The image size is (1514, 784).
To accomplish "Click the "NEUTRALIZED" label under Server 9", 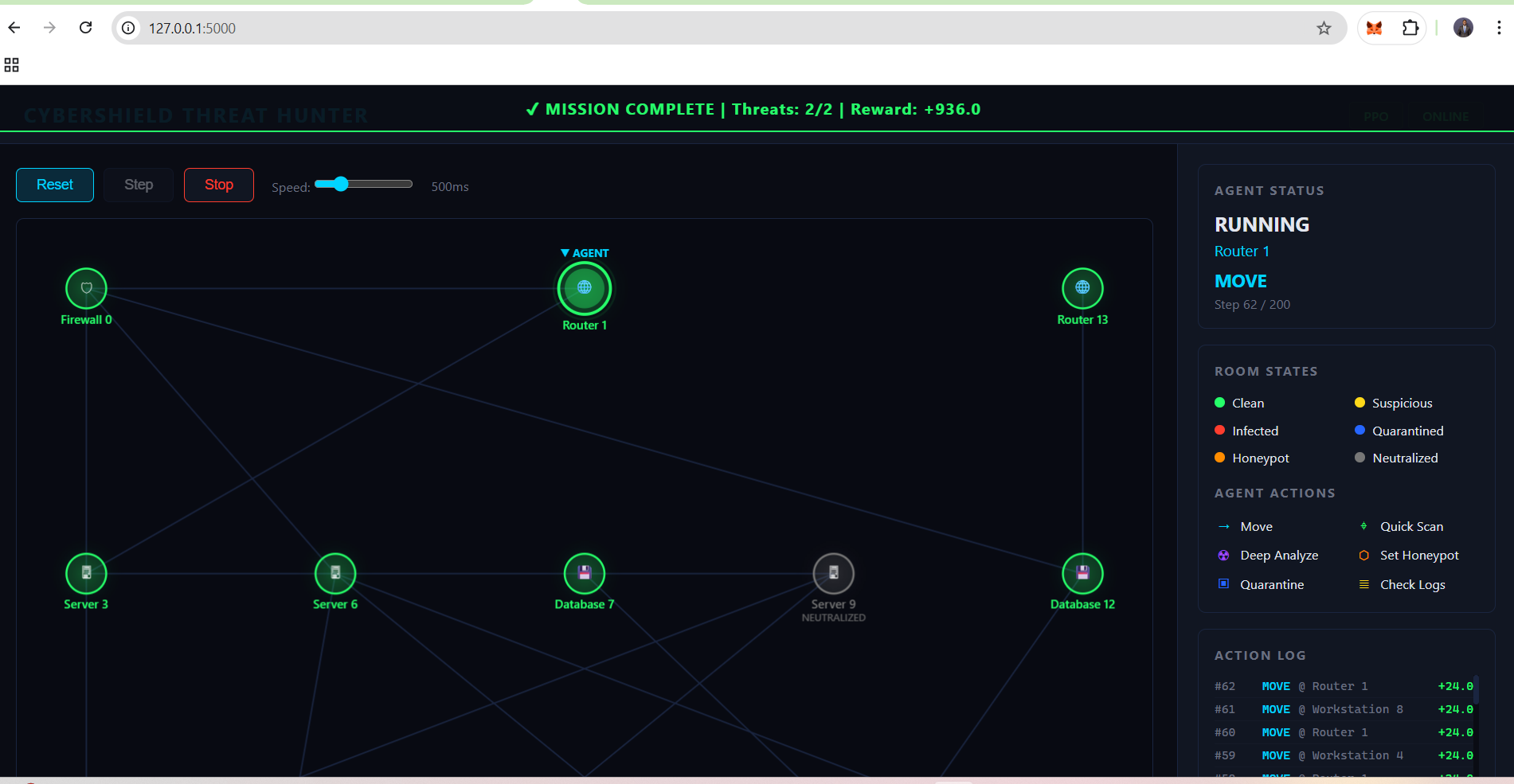I will [x=833, y=618].
